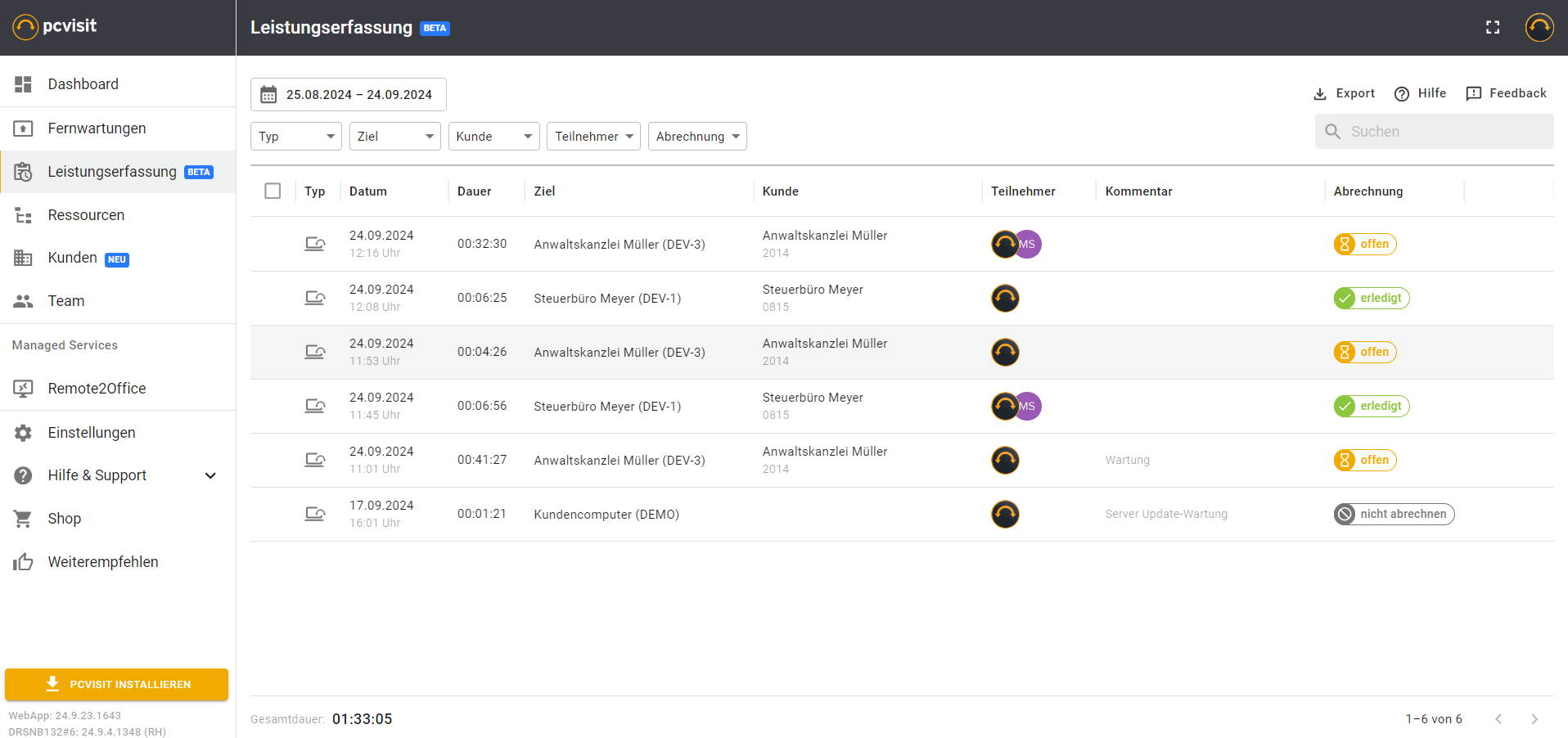Click the Export download icon
This screenshot has width=1568, height=738.
tap(1319, 94)
